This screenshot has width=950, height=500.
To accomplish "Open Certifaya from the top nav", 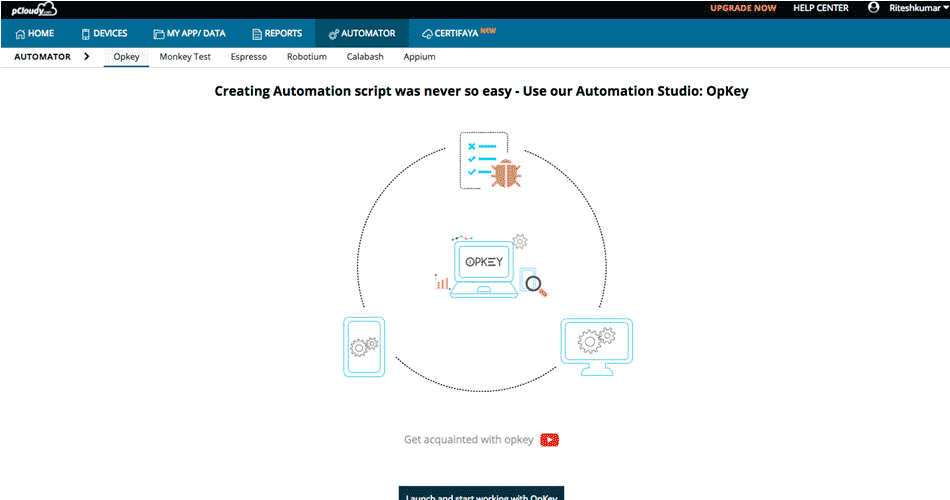I will 459,33.
